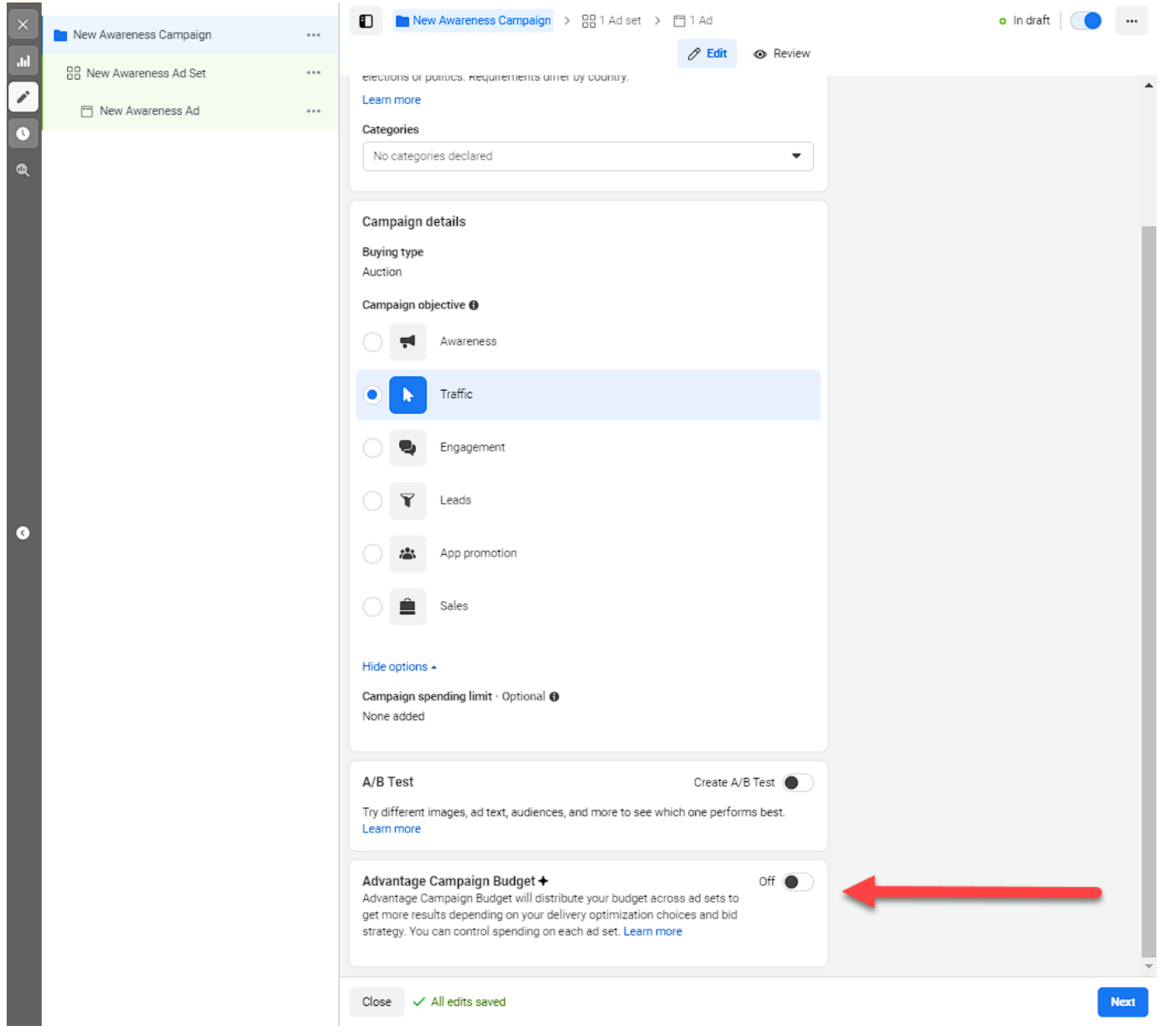Collapse section using Hide options

pos(399,667)
